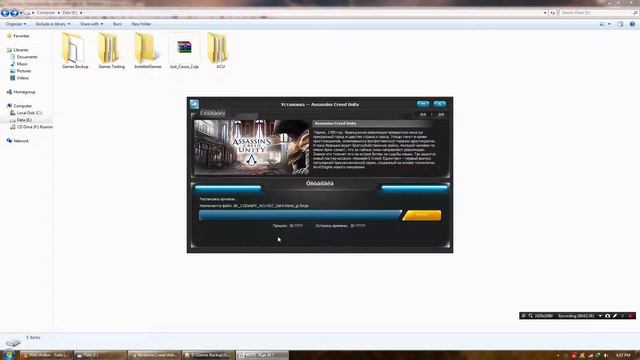Open the first taskbar application item
Image resolution: width=640 pixels, height=360 pixels.
coord(46,355)
